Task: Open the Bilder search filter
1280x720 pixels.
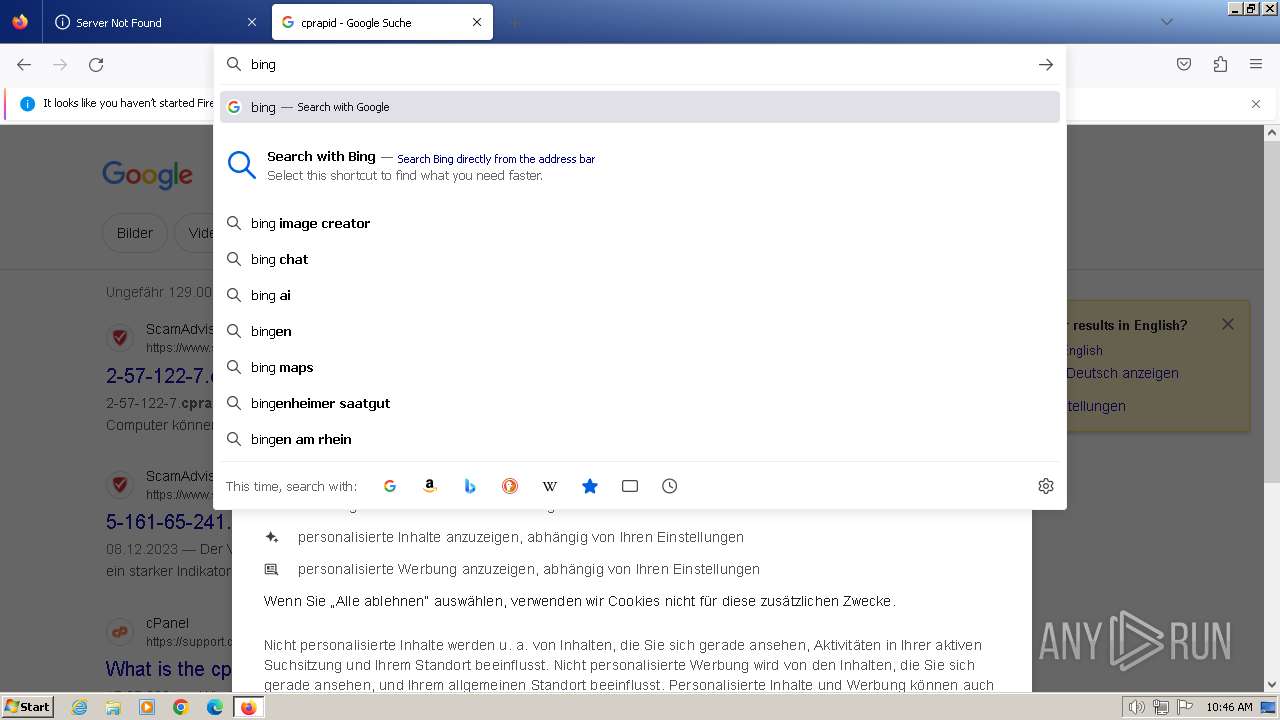Action: [x=135, y=233]
